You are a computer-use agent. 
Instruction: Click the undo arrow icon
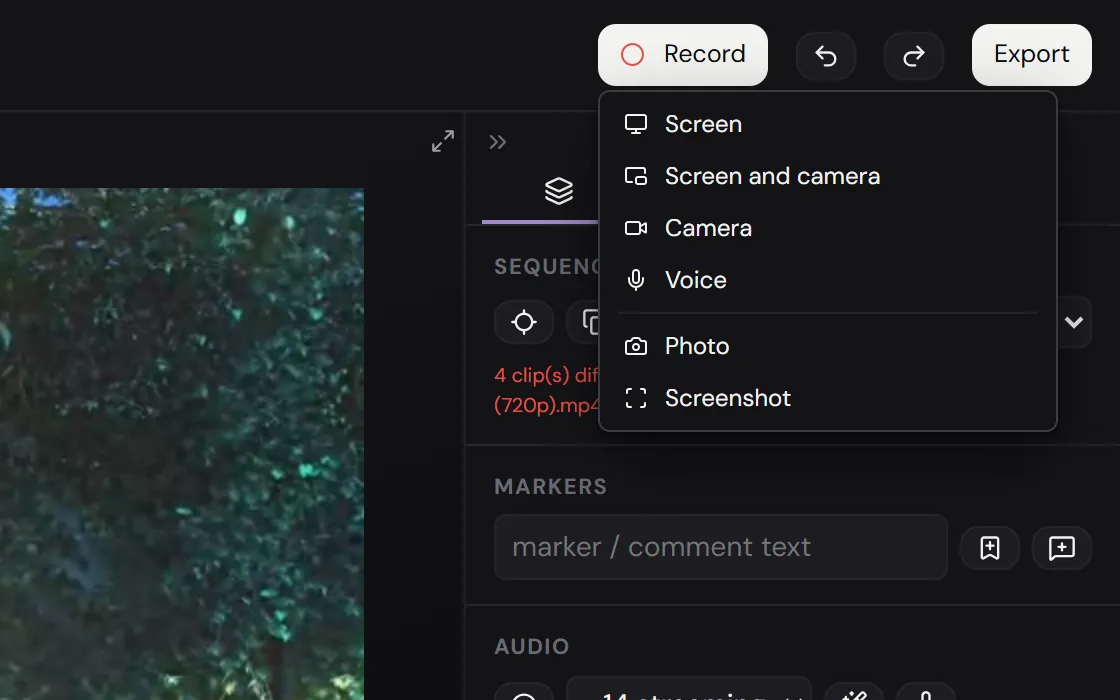pyautogui.click(x=826, y=56)
